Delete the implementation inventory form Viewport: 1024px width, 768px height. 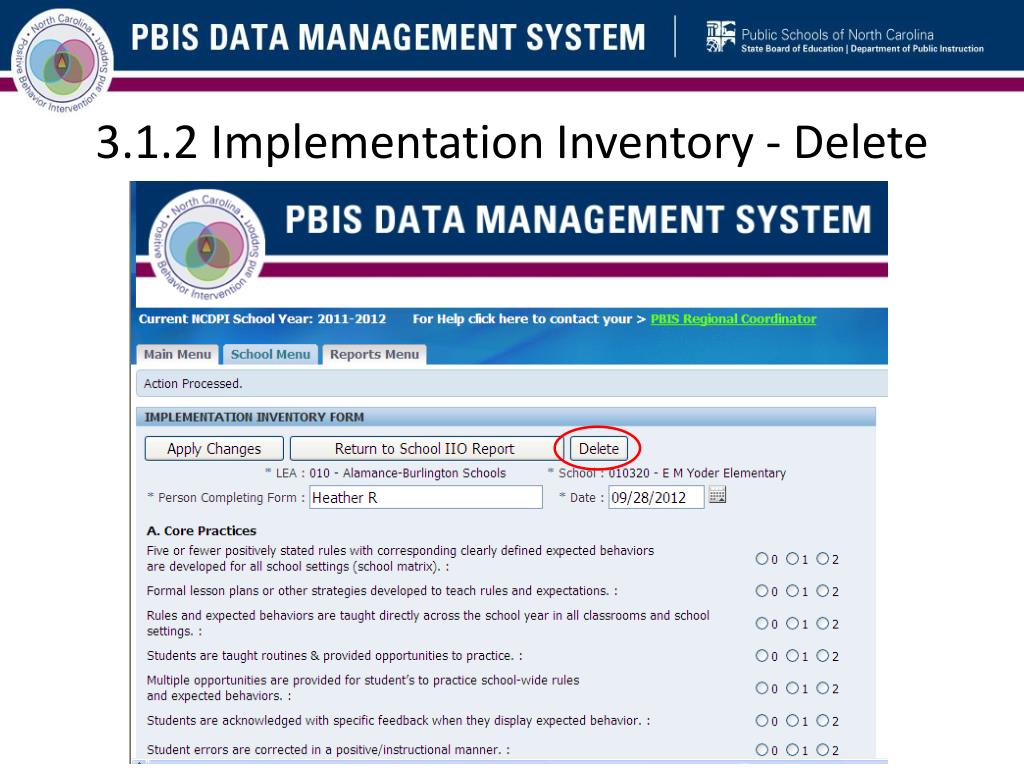click(599, 449)
